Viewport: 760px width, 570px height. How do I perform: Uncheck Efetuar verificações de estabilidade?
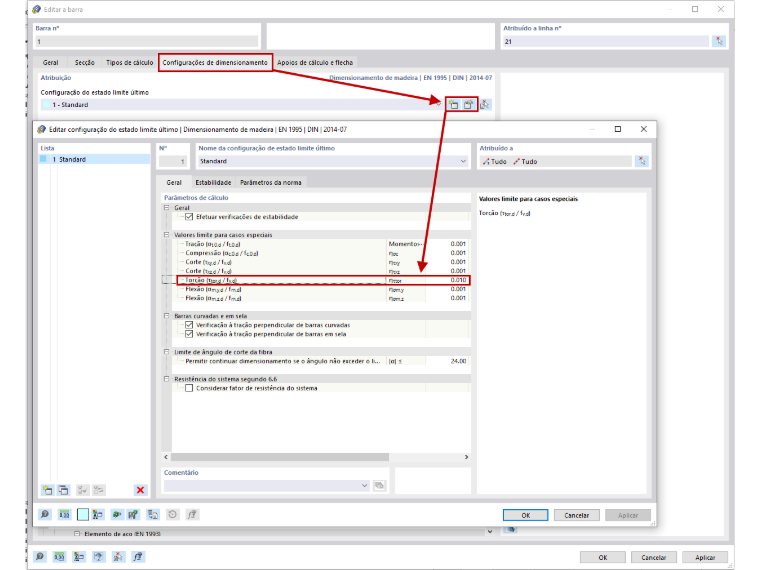[x=189, y=217]
